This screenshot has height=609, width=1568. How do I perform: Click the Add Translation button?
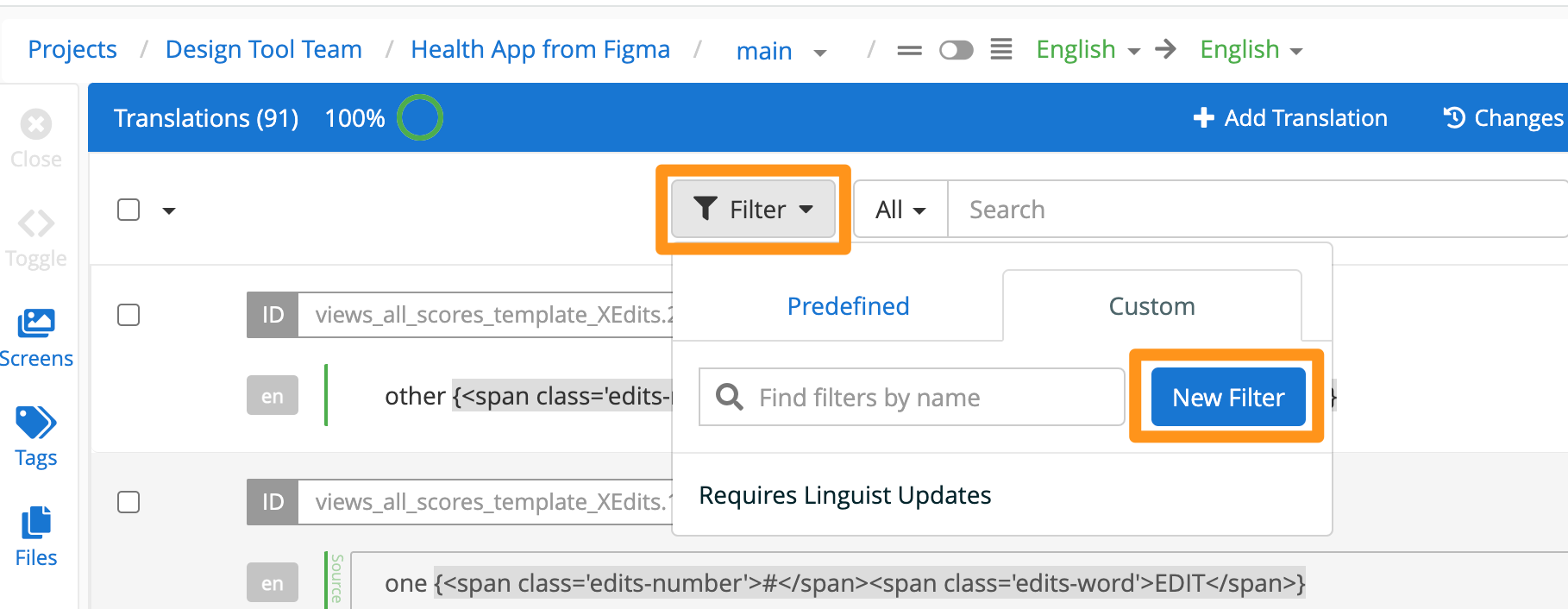point(1290,117)
